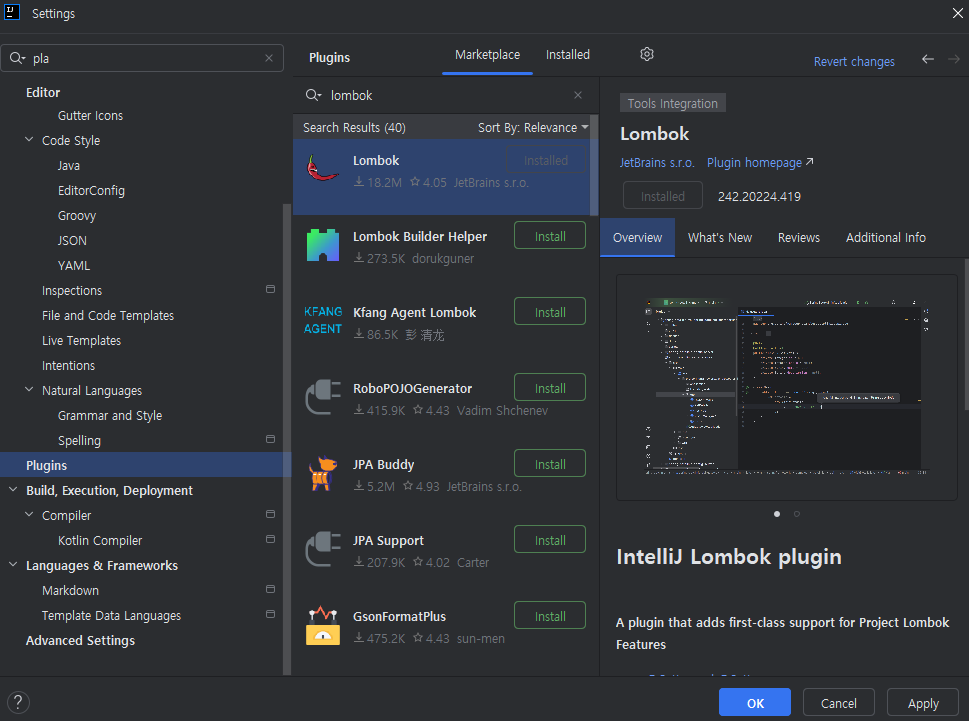Click the plugin search magnifier icon
The height and width of the screenshot is (721, 969).
(313, 95)
